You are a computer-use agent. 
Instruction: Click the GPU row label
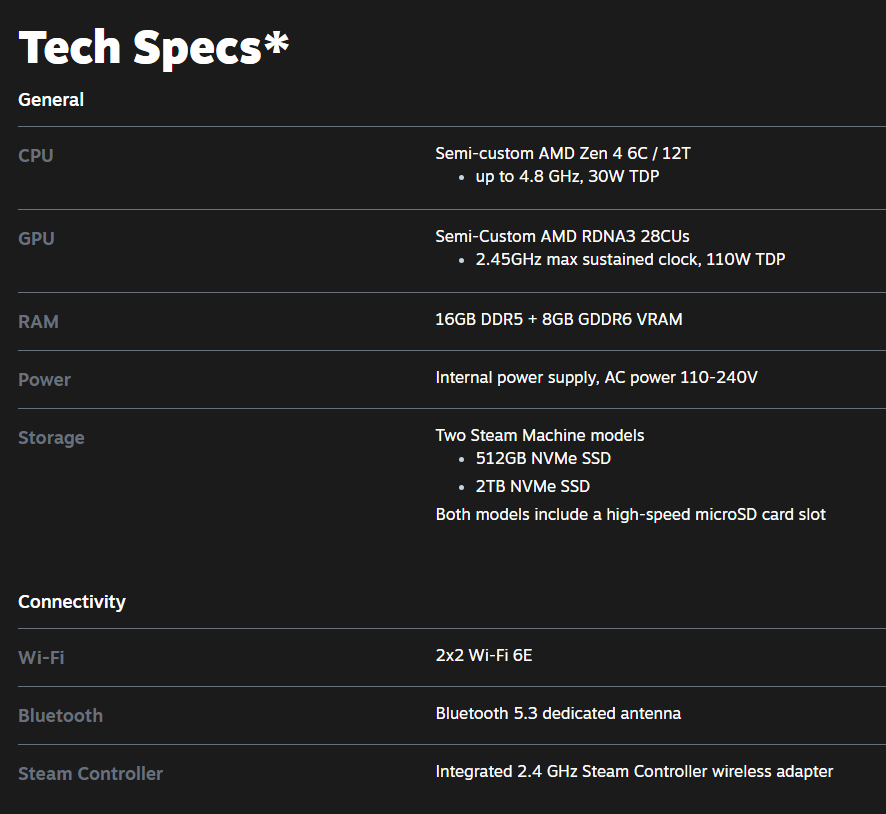[x=36, y=239]
